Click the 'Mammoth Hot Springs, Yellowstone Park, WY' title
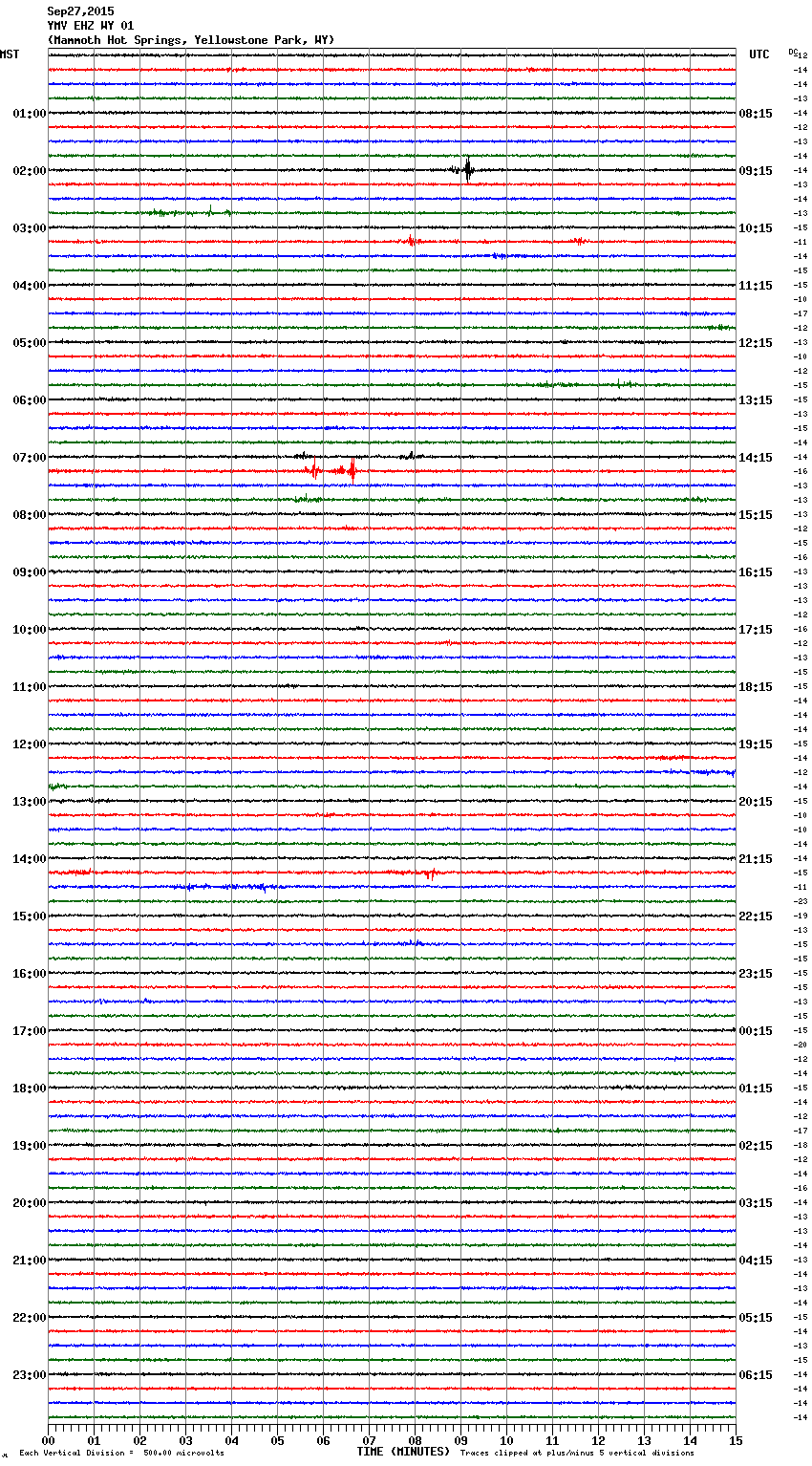The height and width of the screenshot is (1466, 812). (x=191, y=40)
